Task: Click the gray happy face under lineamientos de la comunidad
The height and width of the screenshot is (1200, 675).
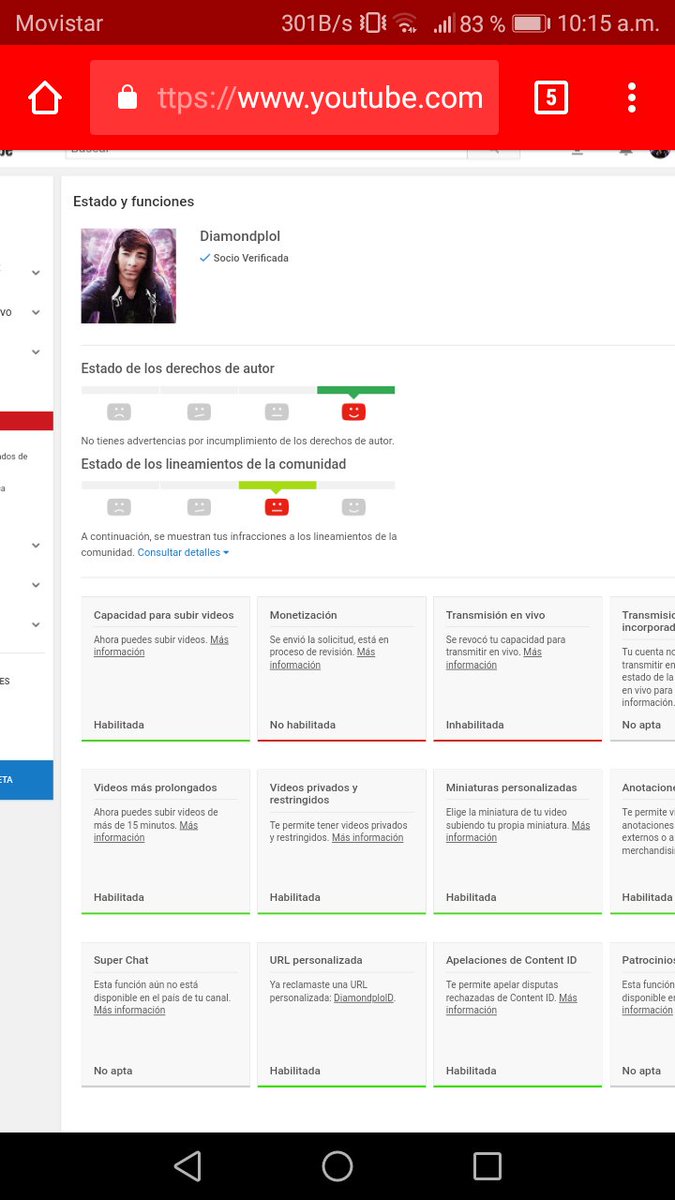Action: coord(353,506)
